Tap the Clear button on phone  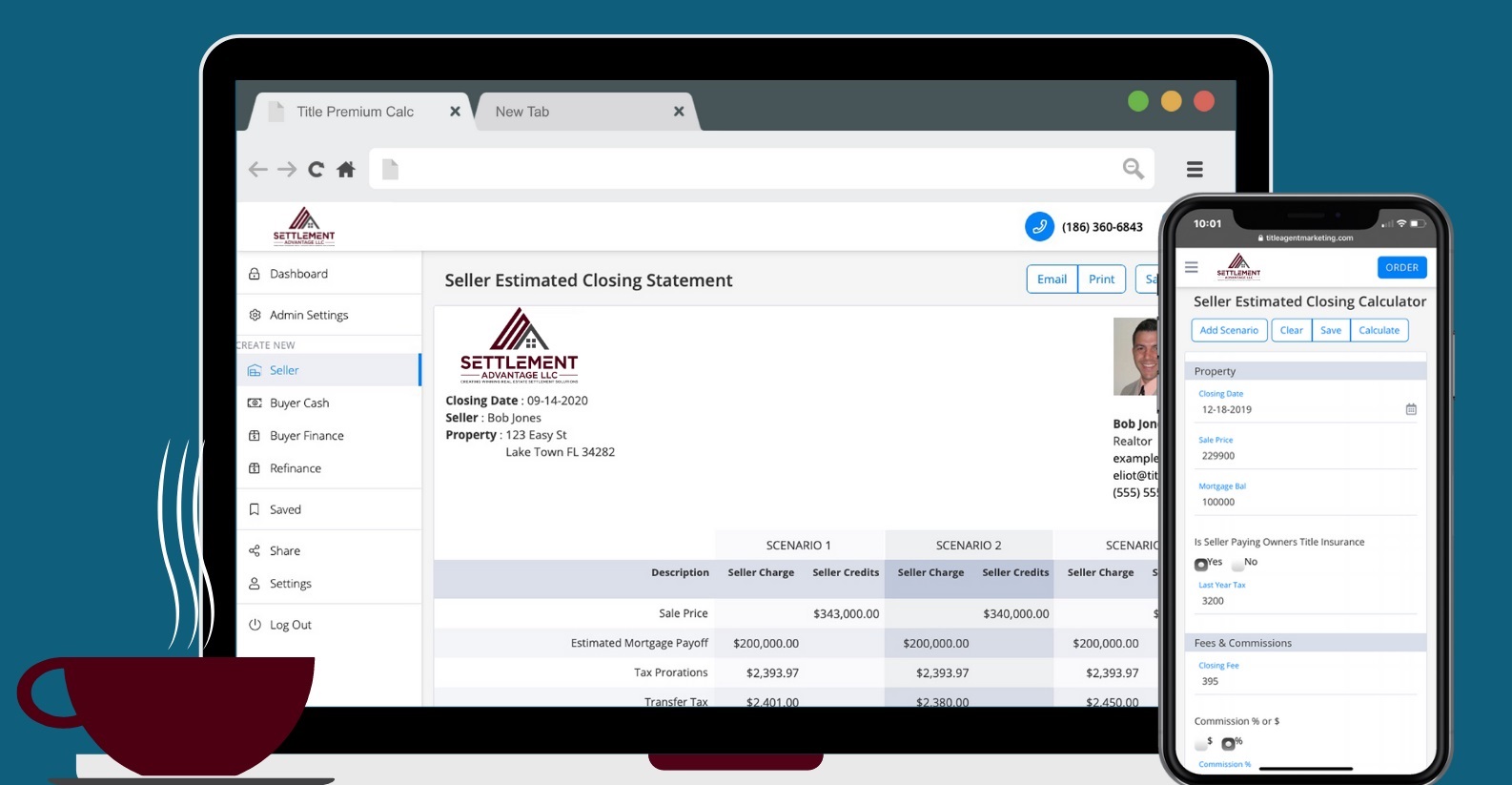coord(1291,331)
